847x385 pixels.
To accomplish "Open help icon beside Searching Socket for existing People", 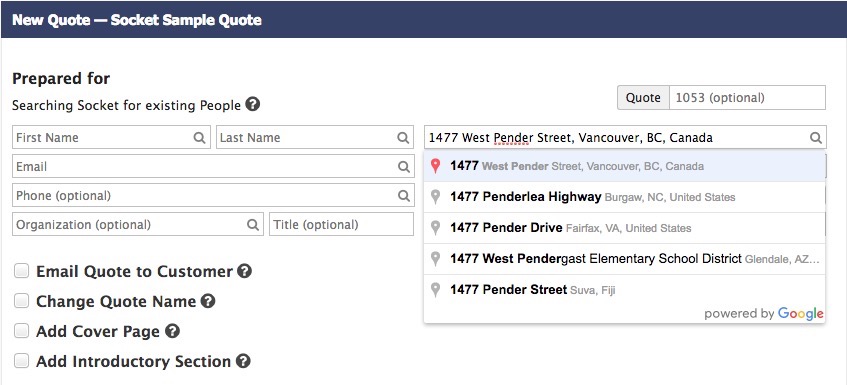I will pyautogui.click(x=252, y=104).
